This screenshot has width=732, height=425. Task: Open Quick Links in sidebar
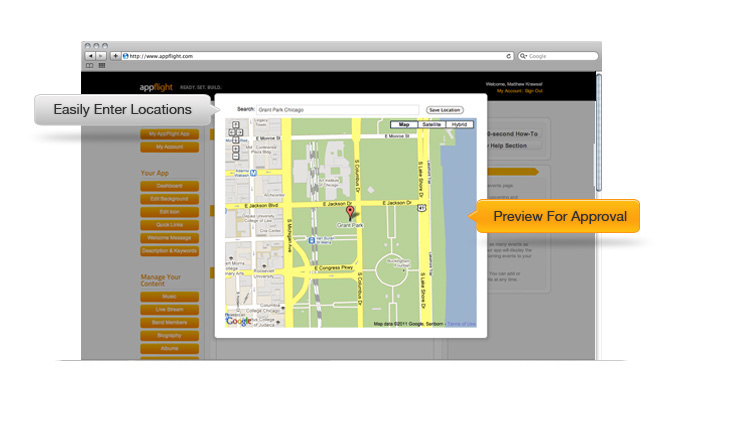point(169,225)
